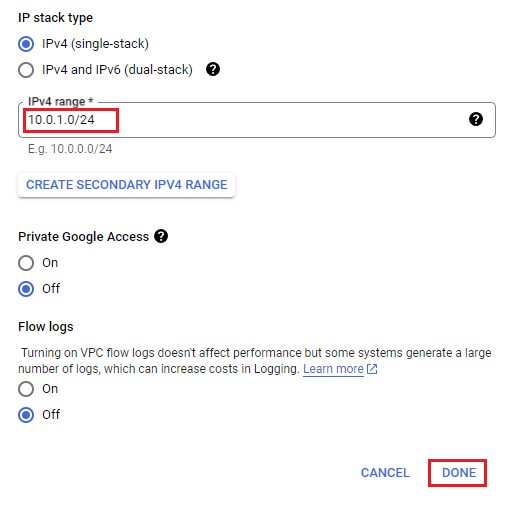
Task: Open help icon beside dual-stack option
Action: (x=213, y=69)
